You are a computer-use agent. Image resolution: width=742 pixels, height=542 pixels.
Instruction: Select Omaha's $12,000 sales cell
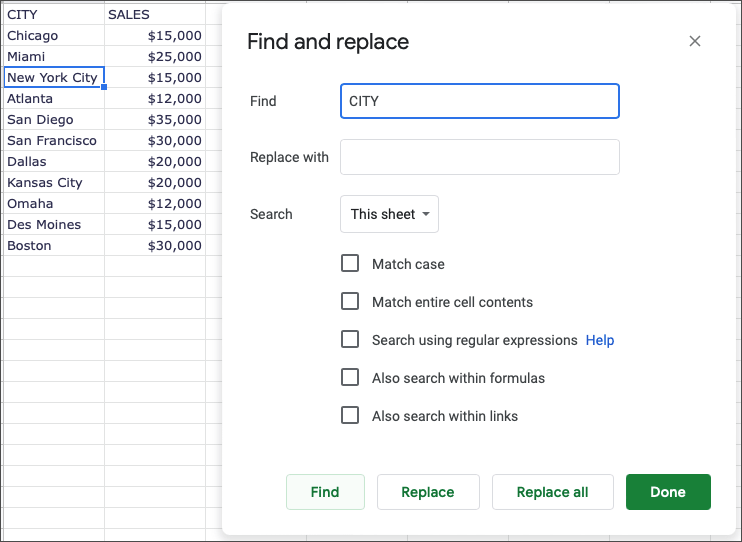pos(155,203)
